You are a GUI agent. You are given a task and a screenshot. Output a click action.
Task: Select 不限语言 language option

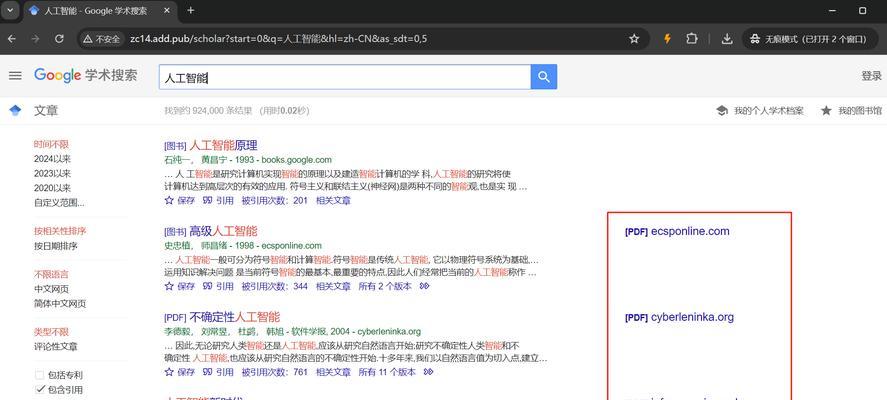51,274
